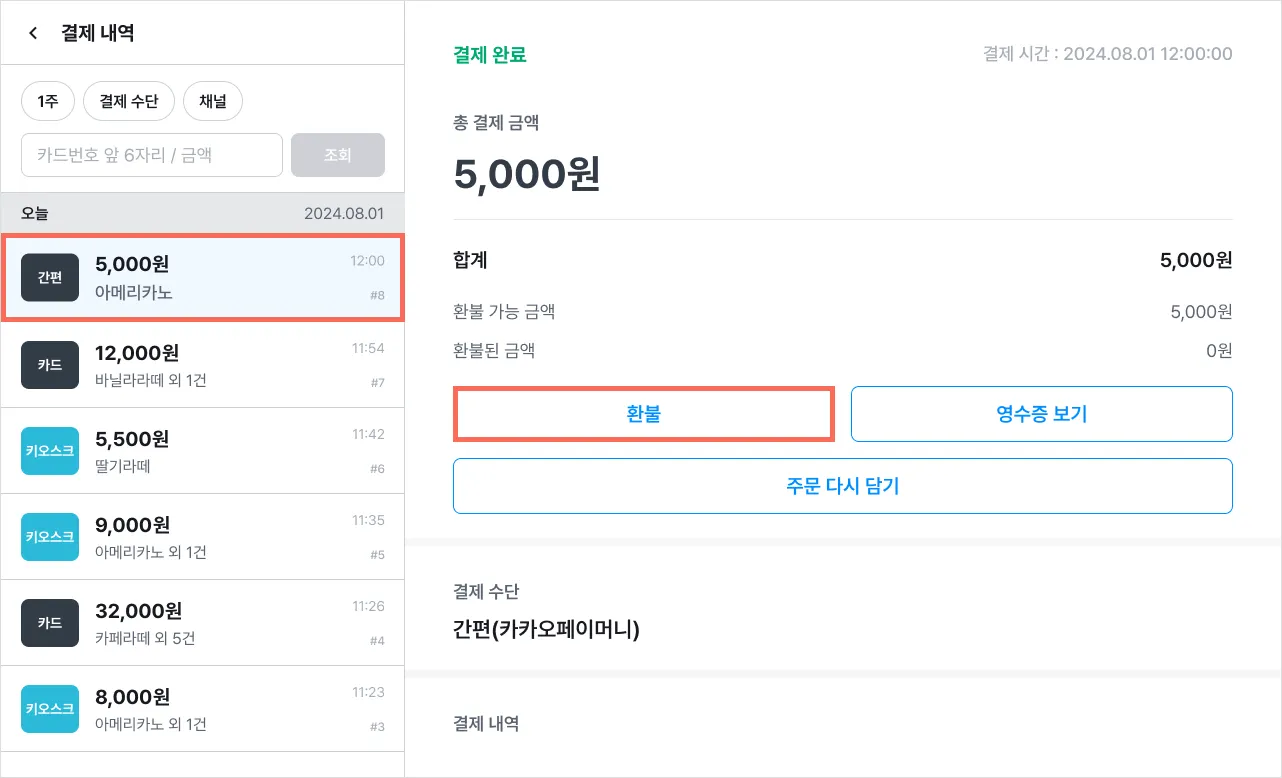Select payment entry #5 아메리카노 외 1건

tap(230, 537)
